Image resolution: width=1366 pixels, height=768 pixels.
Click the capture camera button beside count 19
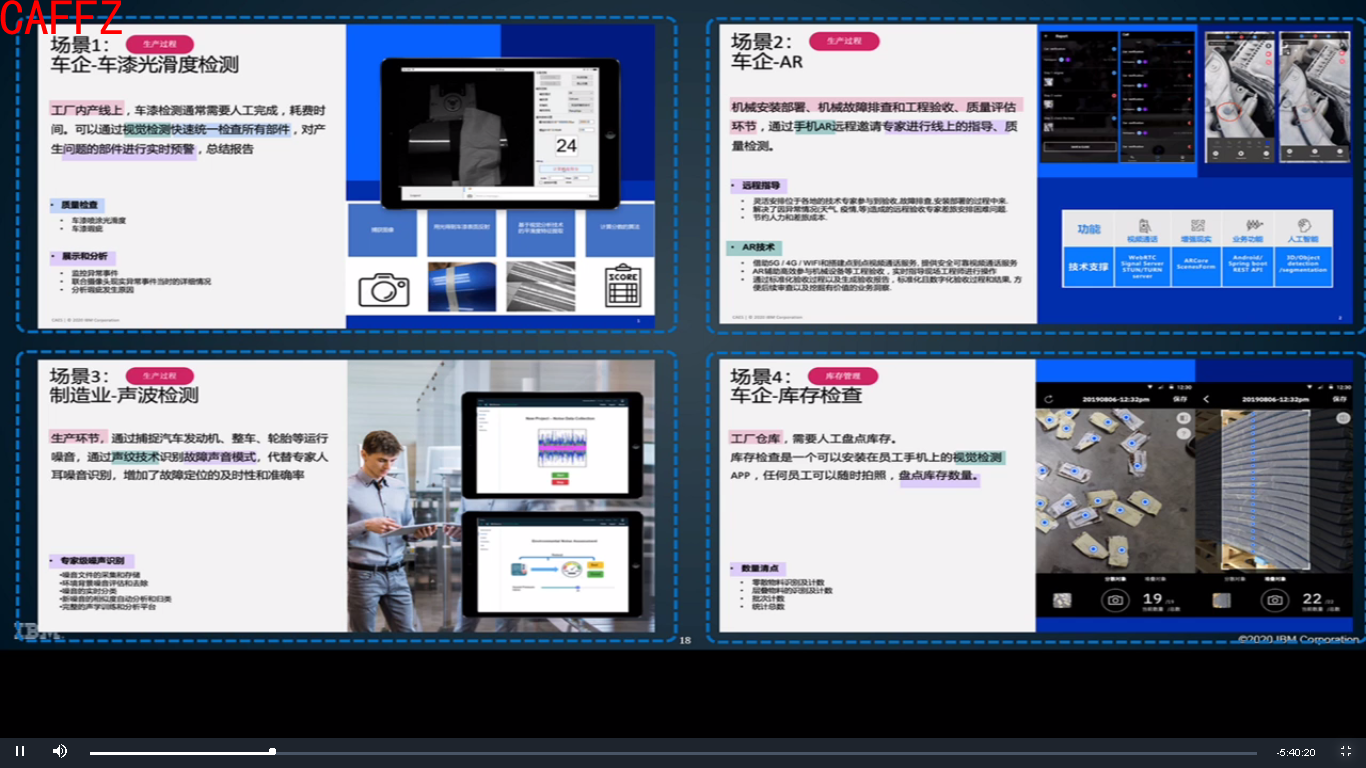(1115, 599)
